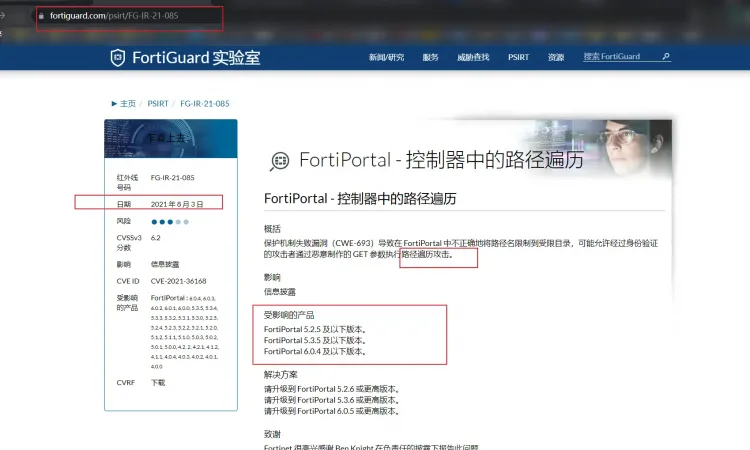Click the 概括 section heading
Viewport: 750px width, 450px height.
point(272,229)
